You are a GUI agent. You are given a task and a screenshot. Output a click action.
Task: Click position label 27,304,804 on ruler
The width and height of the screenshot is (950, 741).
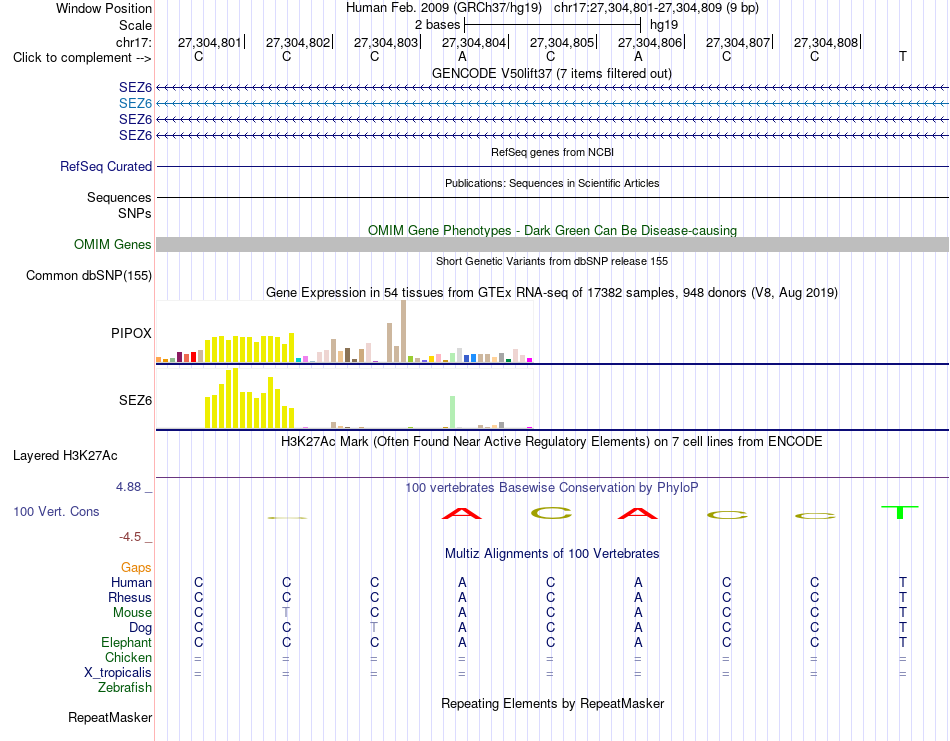click(473, 42)
